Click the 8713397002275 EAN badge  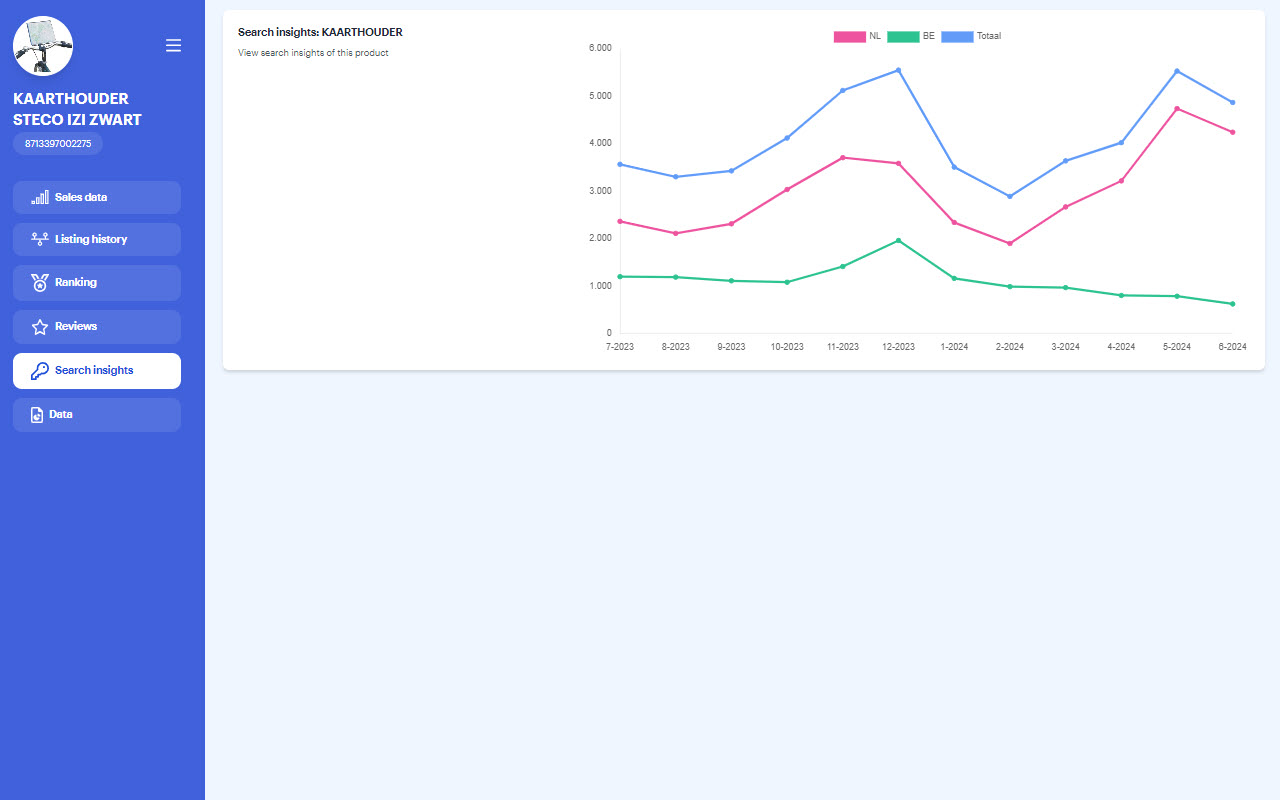pos(58,144)
